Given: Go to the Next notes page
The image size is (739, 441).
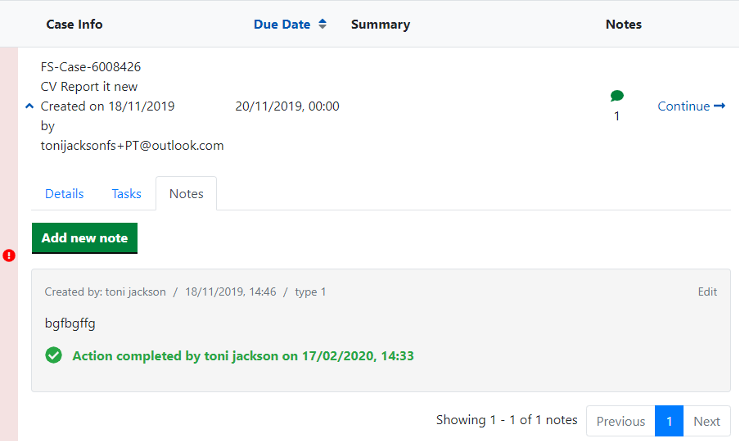Looking at the screenshot, I should click(x=707, y=421).
